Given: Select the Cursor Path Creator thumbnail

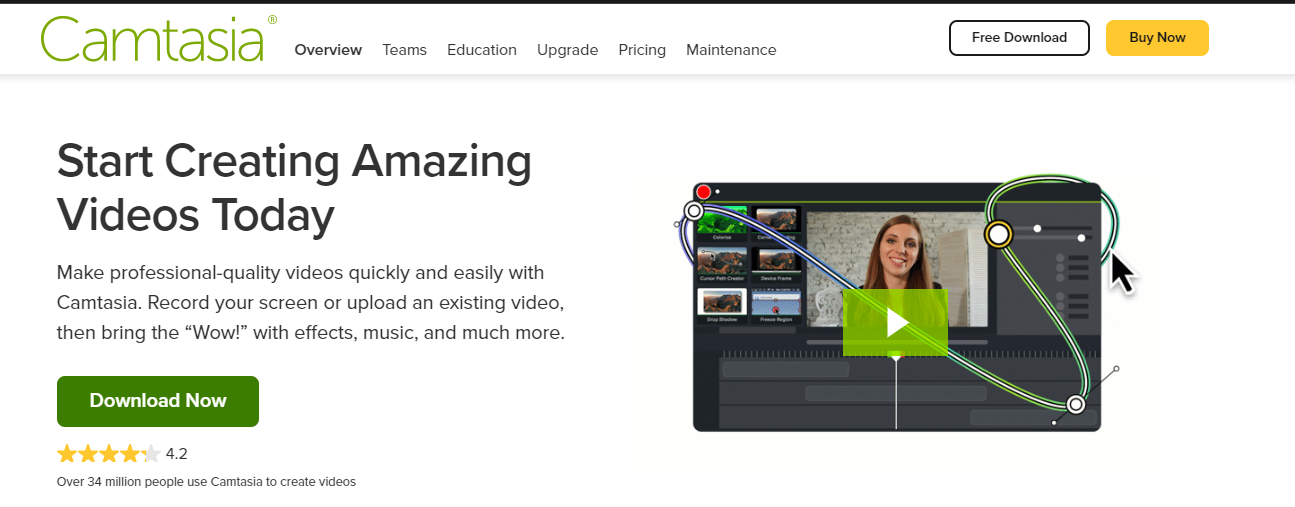Looking at the screenshot, I should (722, 265).
